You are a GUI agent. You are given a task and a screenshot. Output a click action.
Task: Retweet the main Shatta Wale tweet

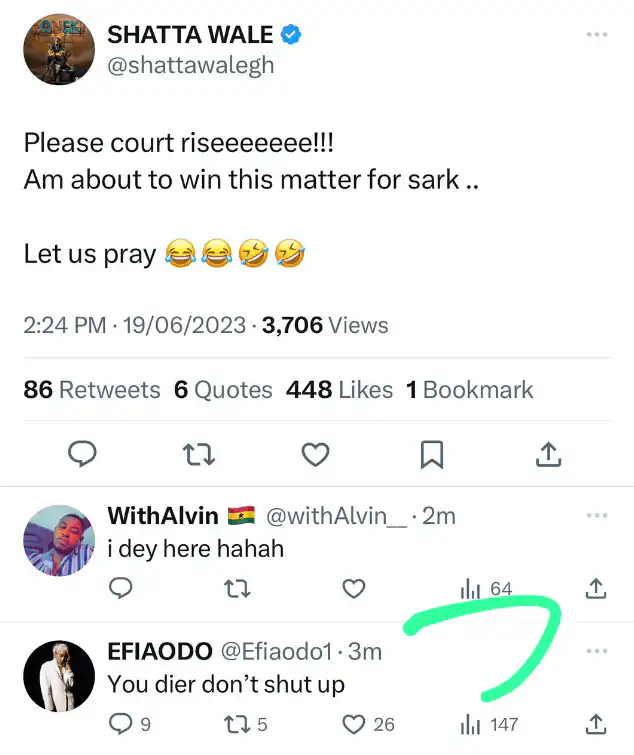199,455
